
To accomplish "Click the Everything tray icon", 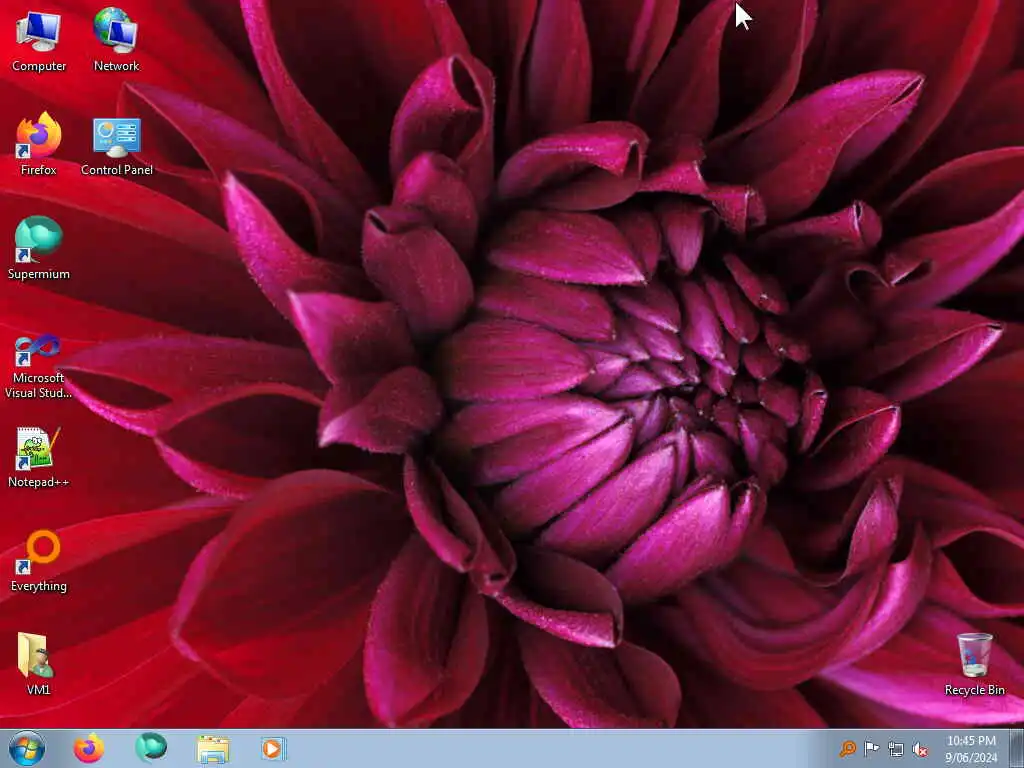I will click(848, 748).
